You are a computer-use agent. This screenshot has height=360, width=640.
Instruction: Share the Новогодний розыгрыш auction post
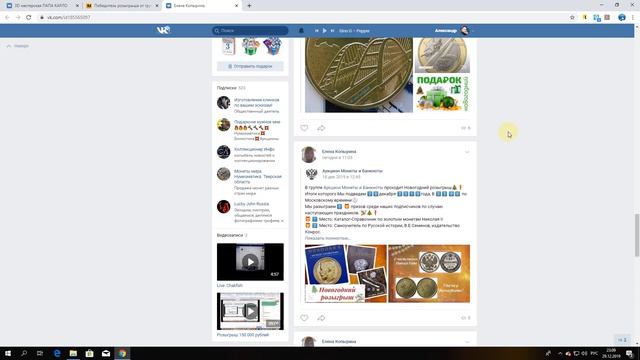tap(321, 318)
